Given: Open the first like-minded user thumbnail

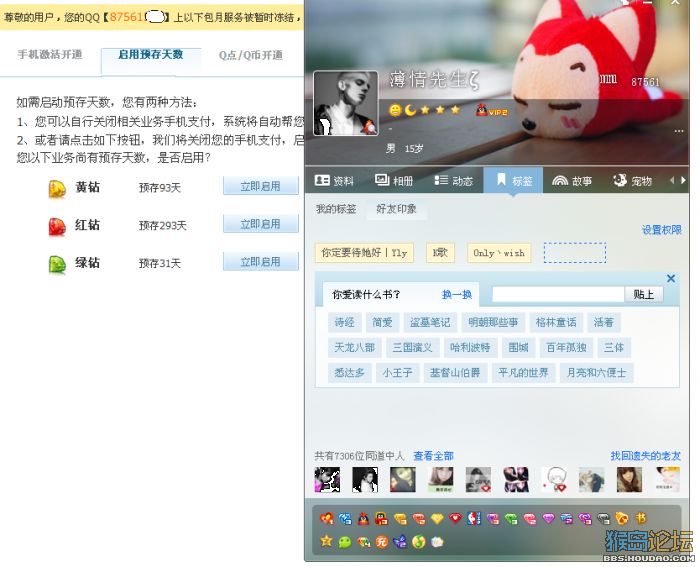Looking at the screenshot, I should (327, 480).
